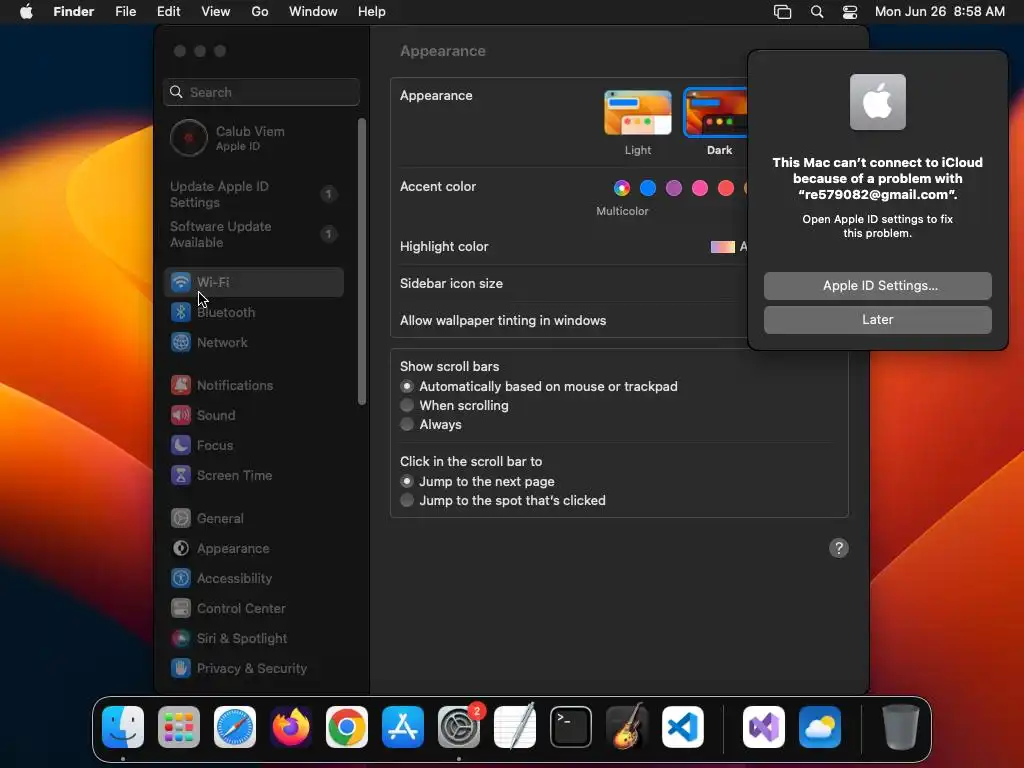Open the Window menu
1024x768 pixels.
pos(313,12)
